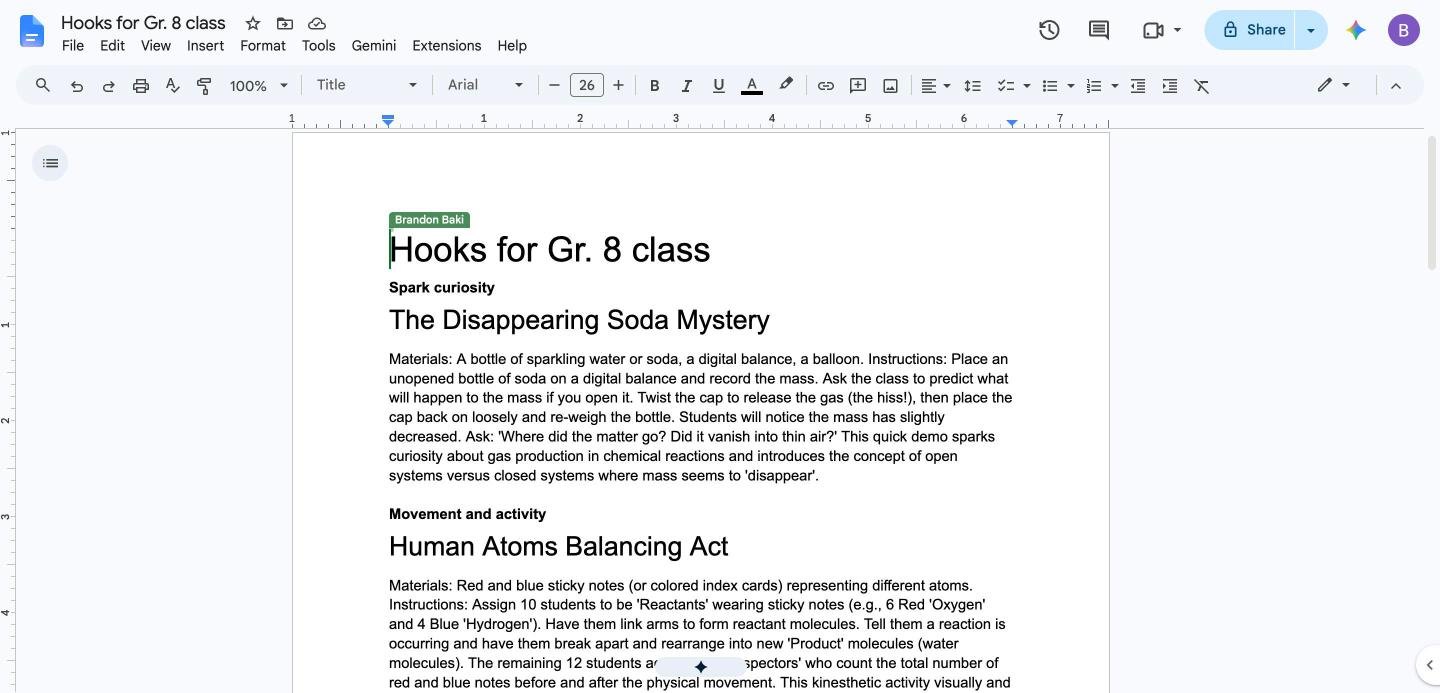Activate the paint format tool
Image resolution: width=1440 pixels, height=693 pixels.
coord(204,86)
